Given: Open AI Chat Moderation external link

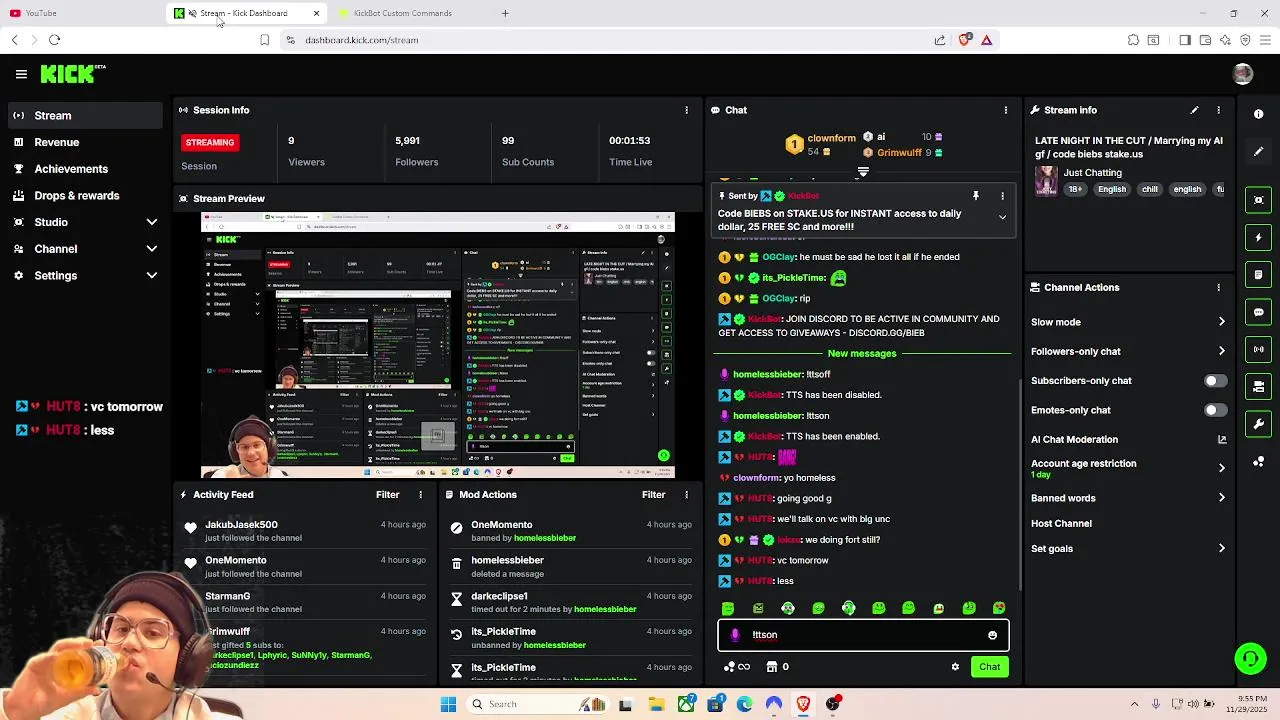Looking at the screenshot, I should 1222,440.
